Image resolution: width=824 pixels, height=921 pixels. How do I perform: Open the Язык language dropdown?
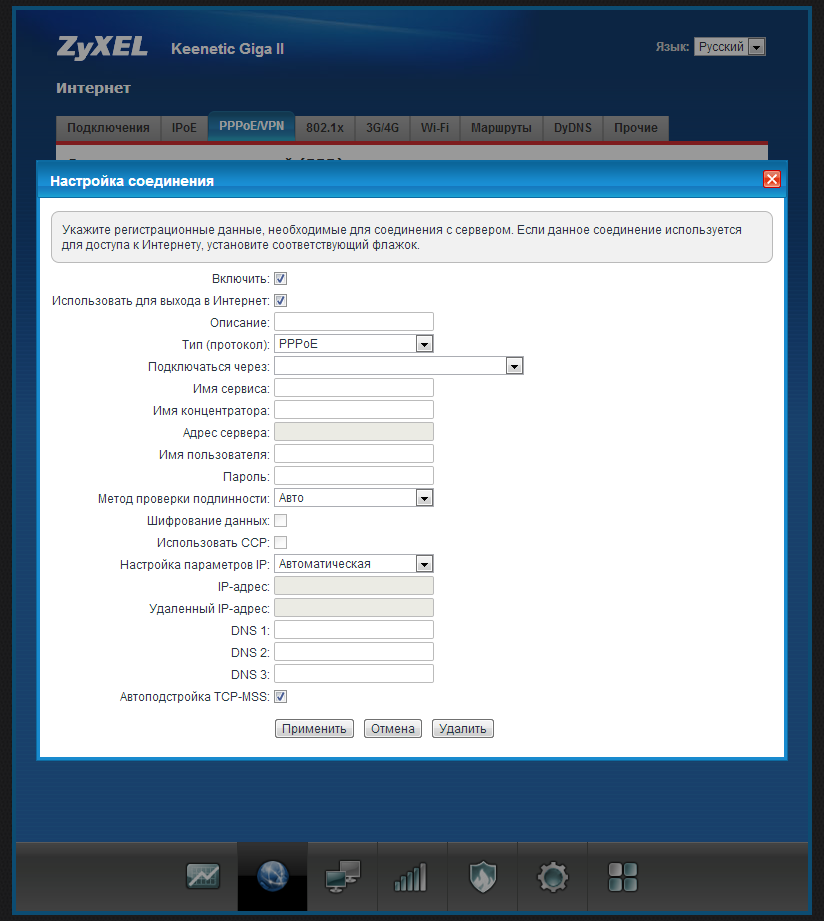point(729,46)
